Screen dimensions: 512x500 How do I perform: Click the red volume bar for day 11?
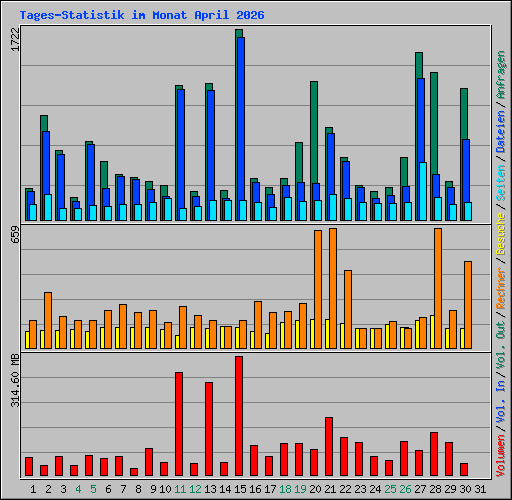tap(179, 424)
